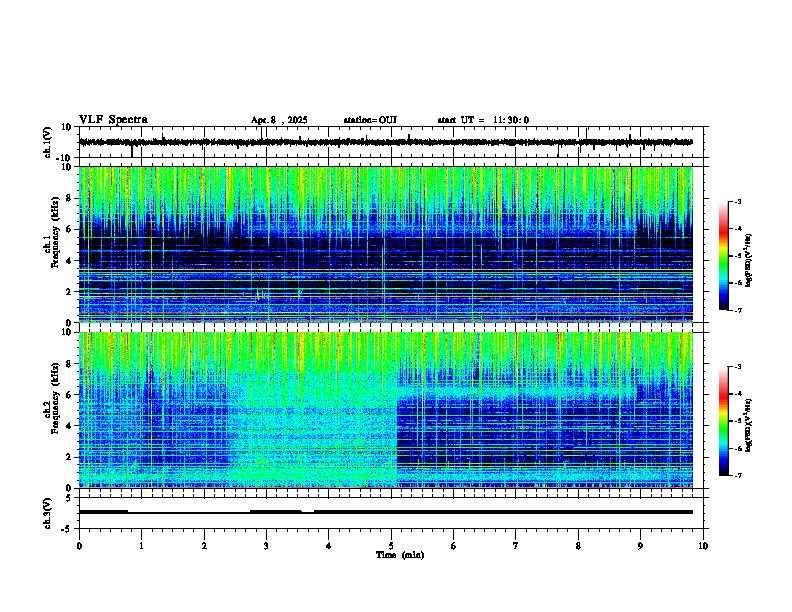Click the "station=OUI" header text
This screenshot has height=612, width=792.
pyautogui.click(x=370, y=120)
